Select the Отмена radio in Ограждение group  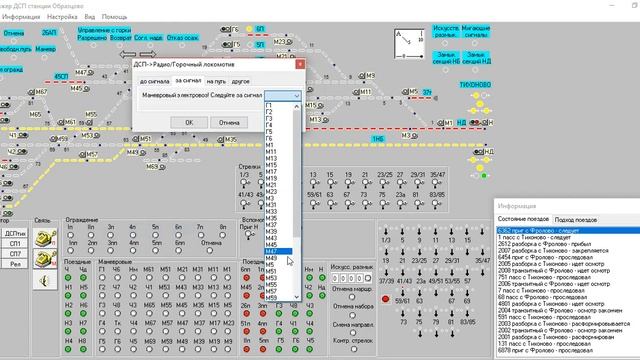click(x=209, y=251)
